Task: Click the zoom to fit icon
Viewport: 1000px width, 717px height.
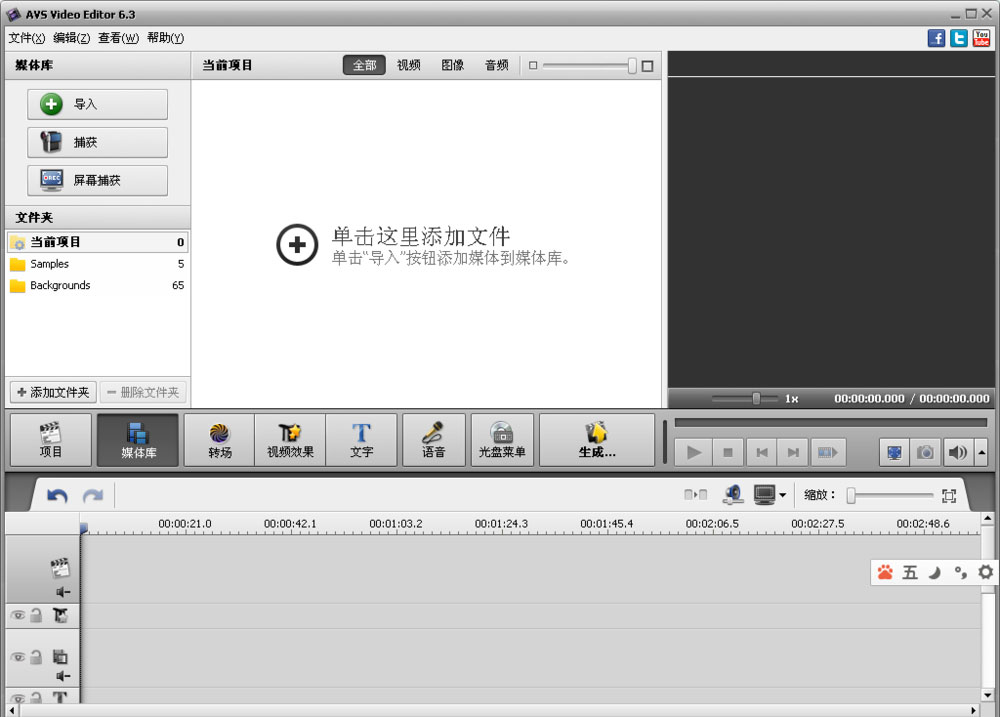Action: point(949,496)
